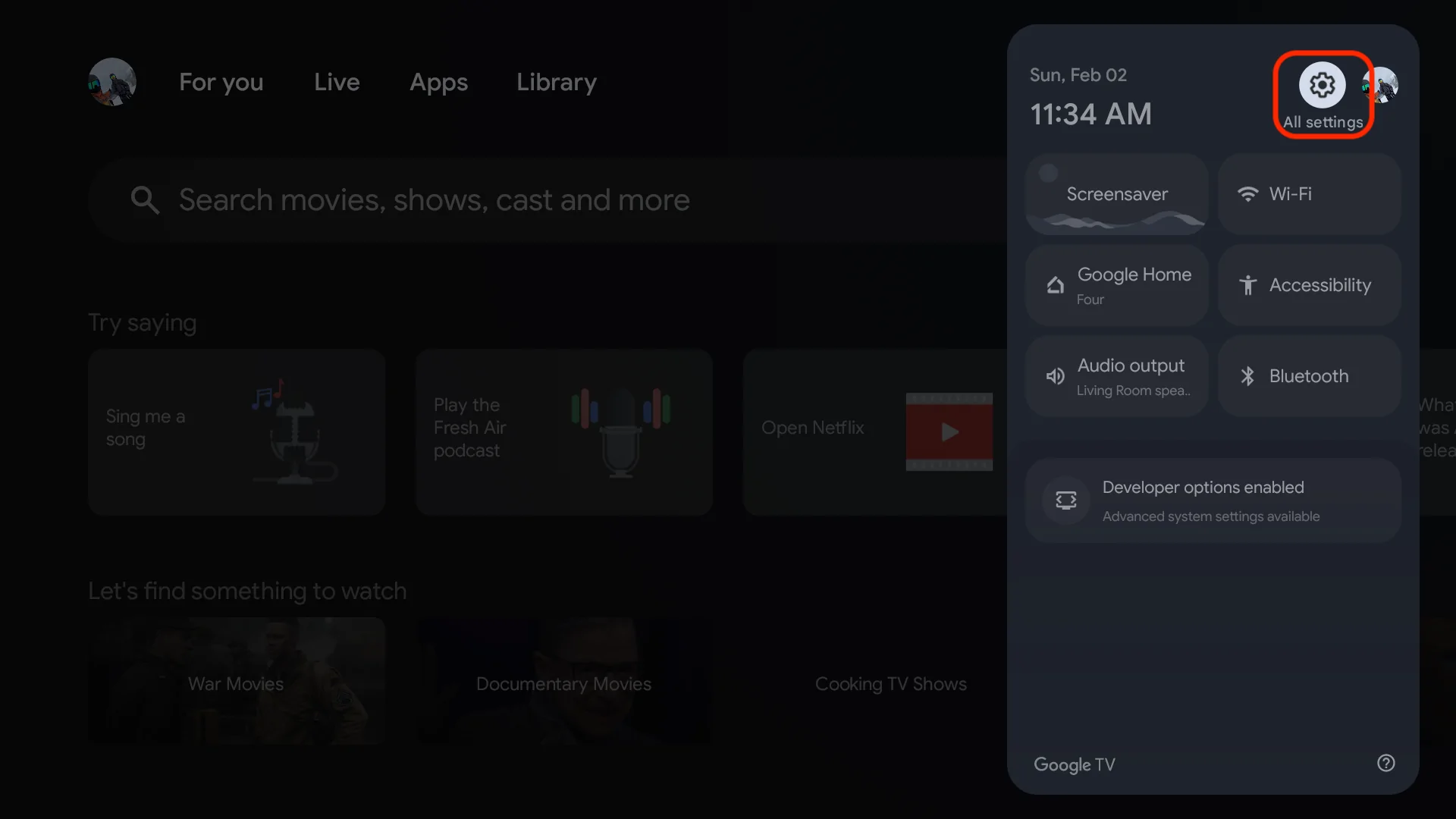Select the Sing me a song card
Screen dimensions: 1456x819
click(x=237, y=432)
